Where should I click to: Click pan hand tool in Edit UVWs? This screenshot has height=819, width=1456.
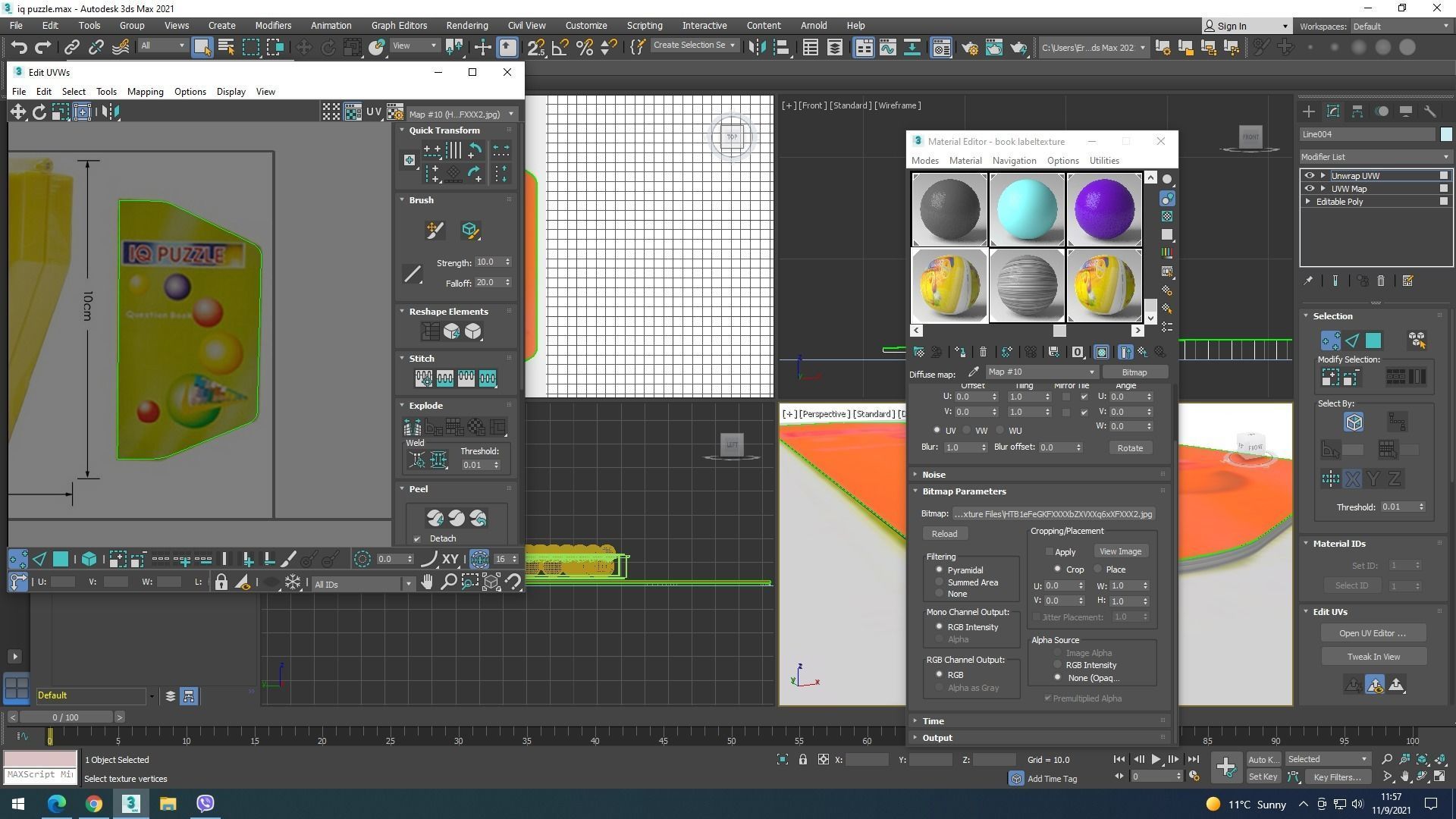[427, 582]
